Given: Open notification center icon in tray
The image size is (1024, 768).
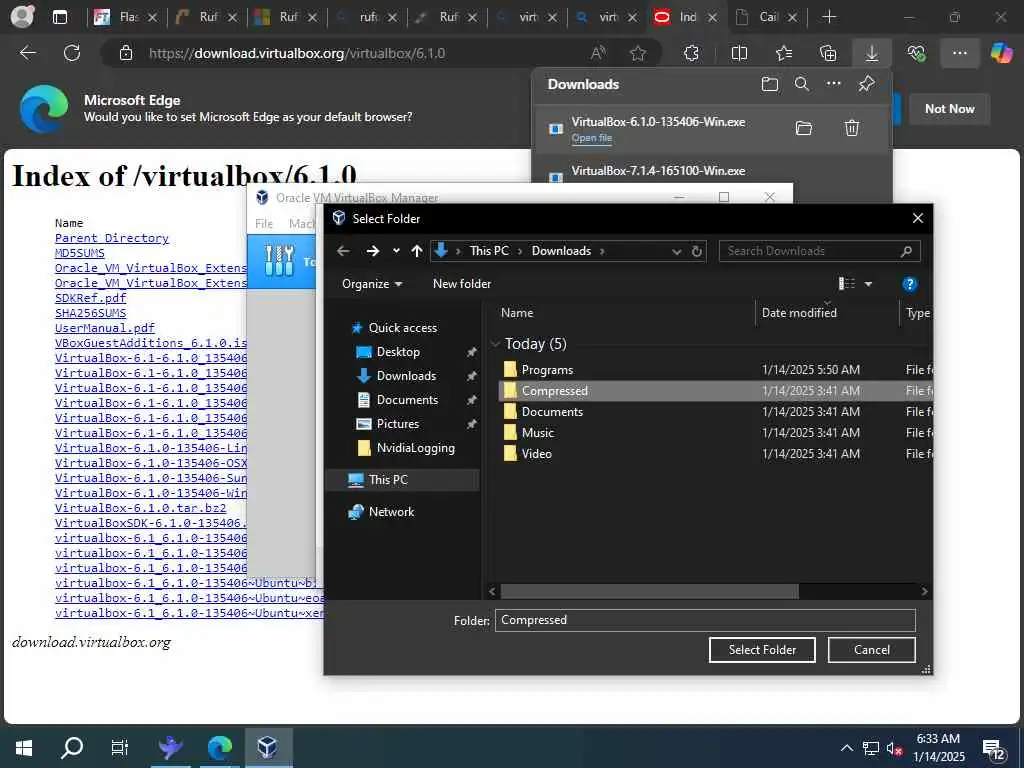Looking at the screenshot, I should point(994,750).
